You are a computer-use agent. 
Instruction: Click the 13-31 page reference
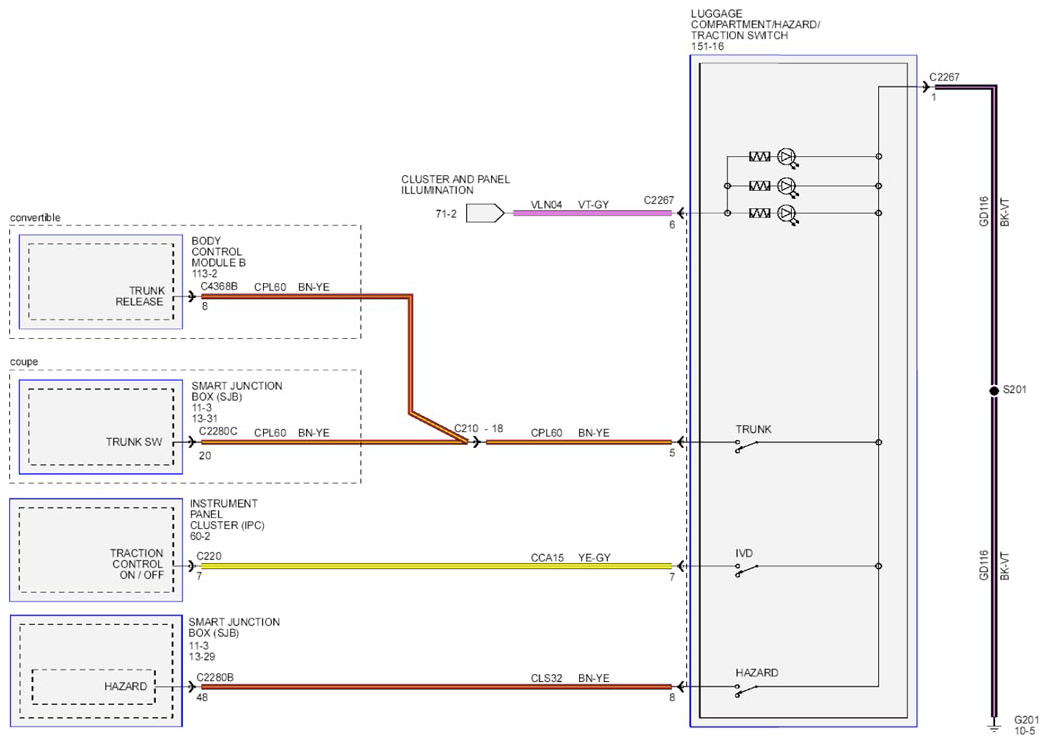tap(205, 418)
